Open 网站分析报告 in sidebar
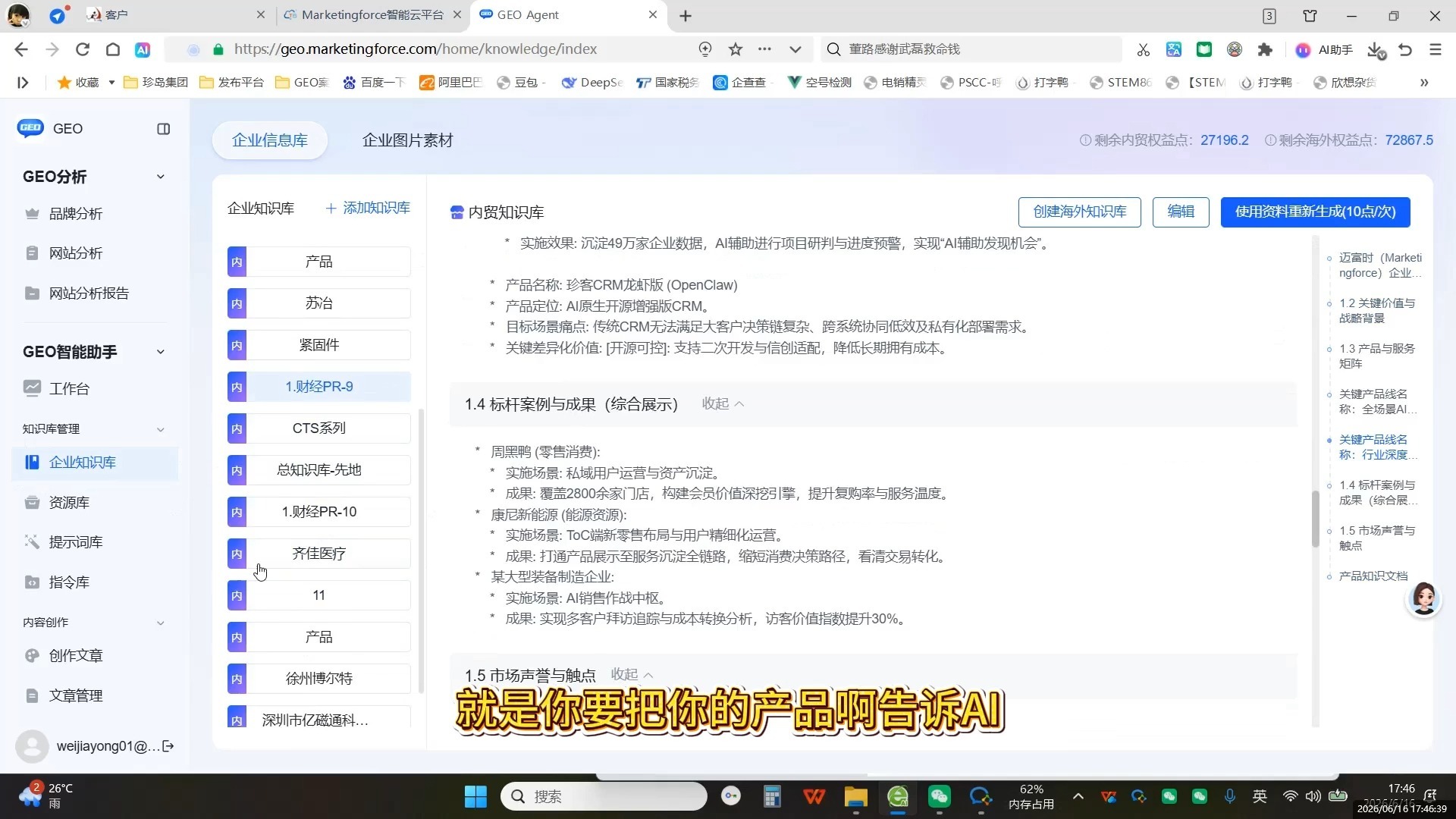Screen dimensions: 1456x819 pos(89,293)
